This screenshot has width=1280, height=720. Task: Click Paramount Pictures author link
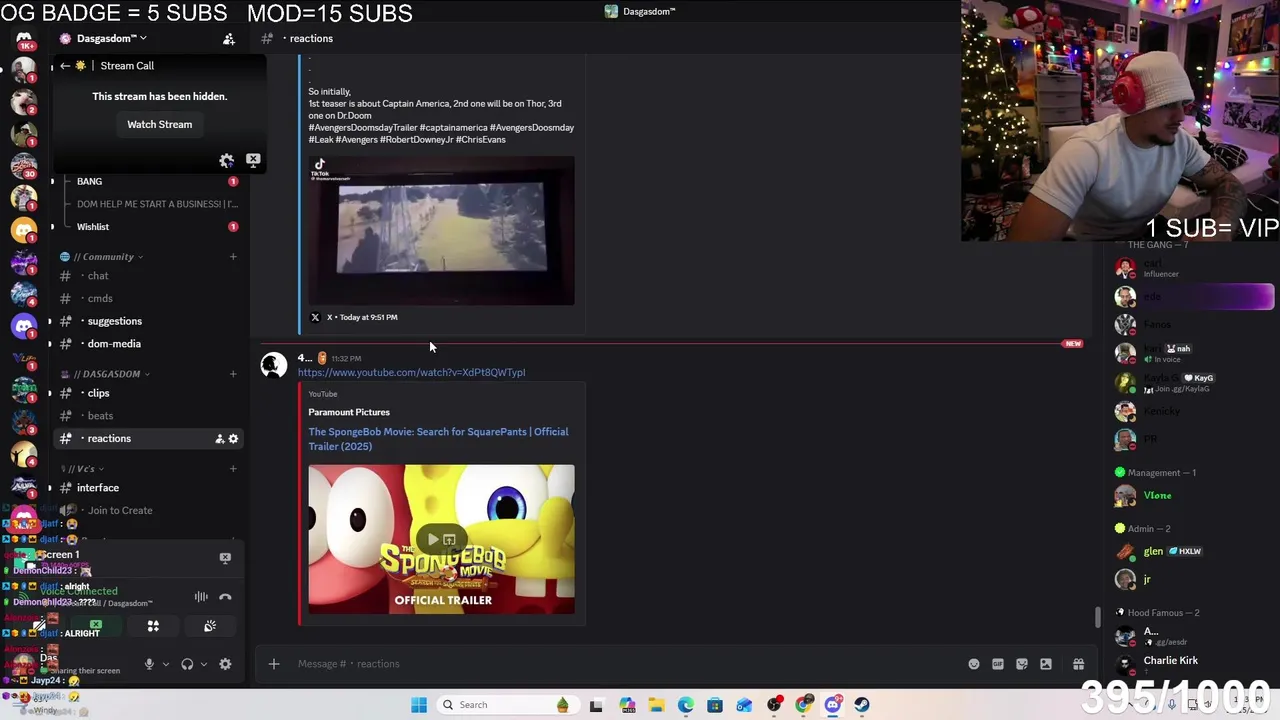tap(349, 412)
